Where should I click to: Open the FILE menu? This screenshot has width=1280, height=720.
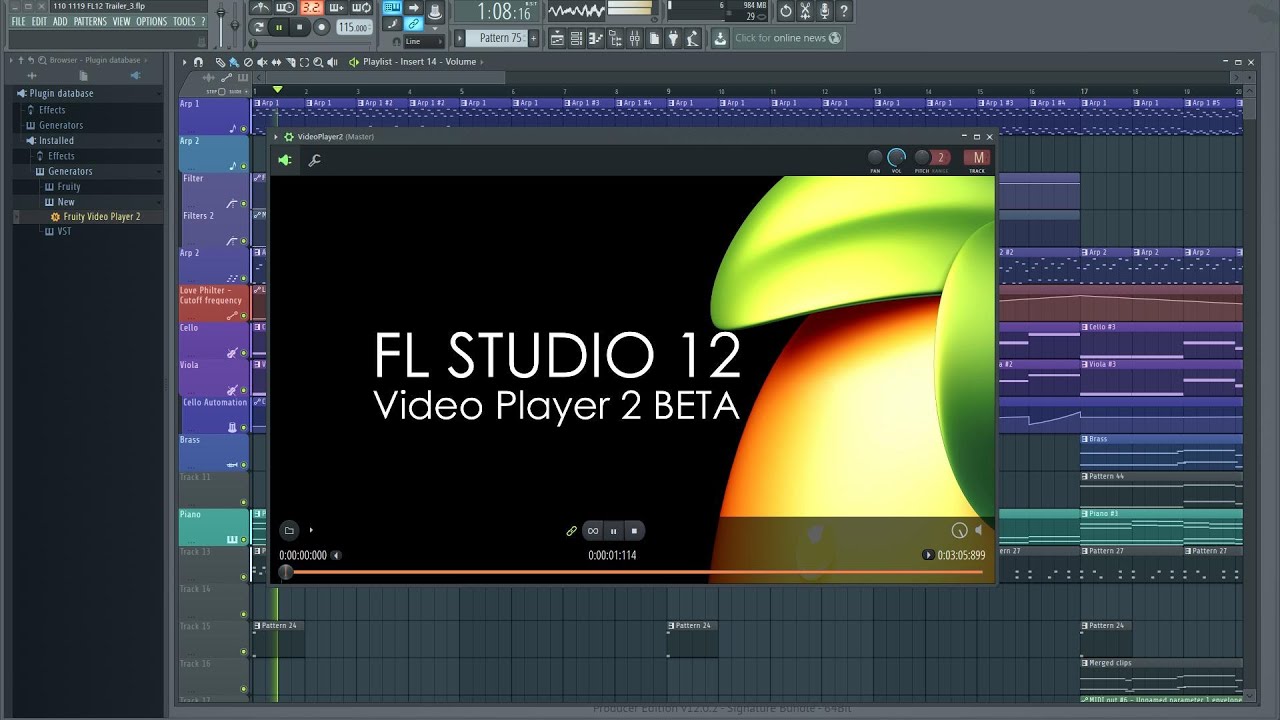pos(18,21)
